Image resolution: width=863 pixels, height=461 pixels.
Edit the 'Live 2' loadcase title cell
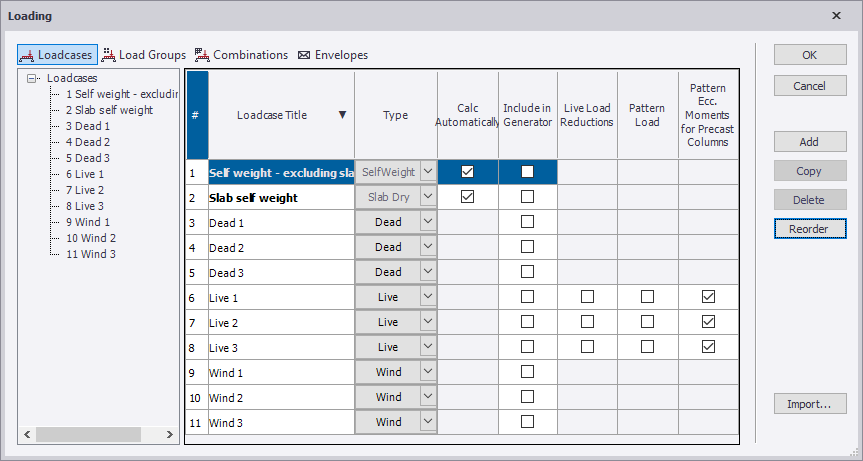(x=281, y=322)
